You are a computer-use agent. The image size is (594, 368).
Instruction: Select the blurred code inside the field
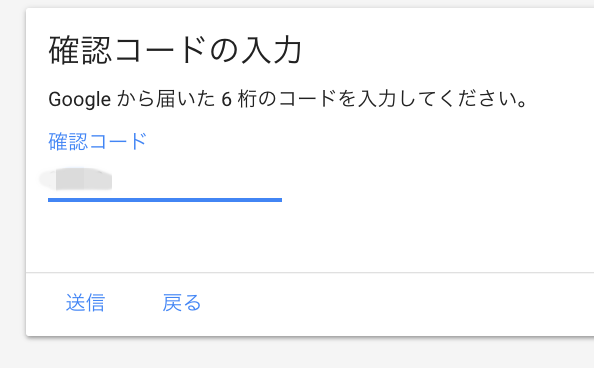click(76, 179)
